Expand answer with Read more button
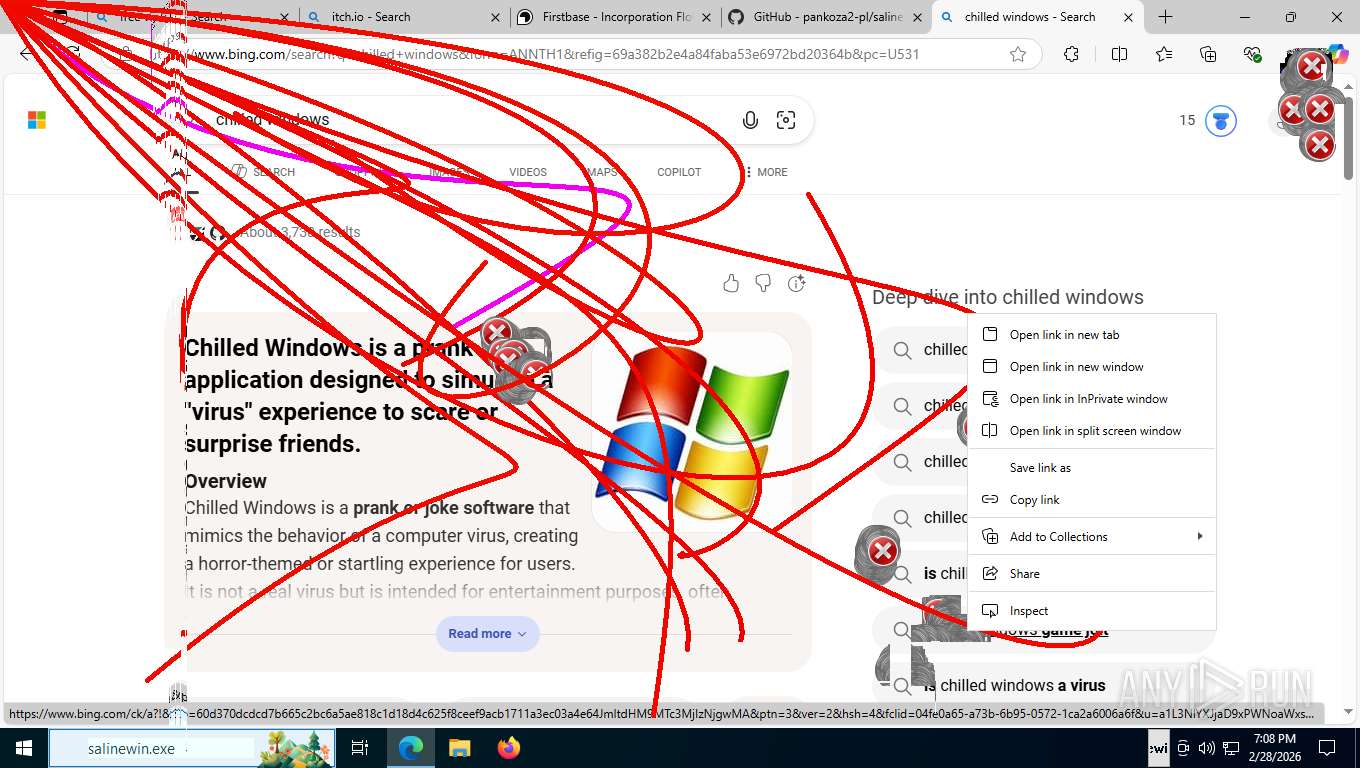This screenshot has height=768, width=1360. (x=487, y=634)
